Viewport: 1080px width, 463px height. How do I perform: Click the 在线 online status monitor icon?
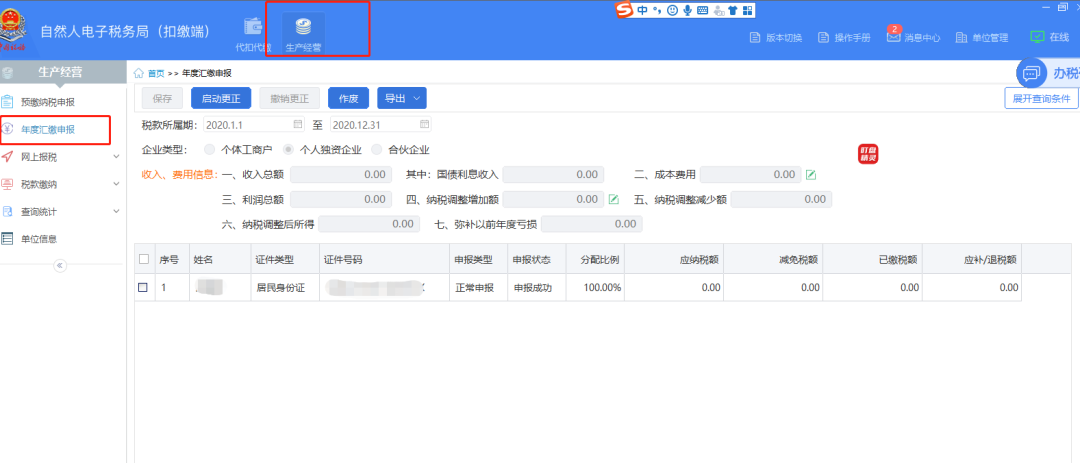[1037, 37]
